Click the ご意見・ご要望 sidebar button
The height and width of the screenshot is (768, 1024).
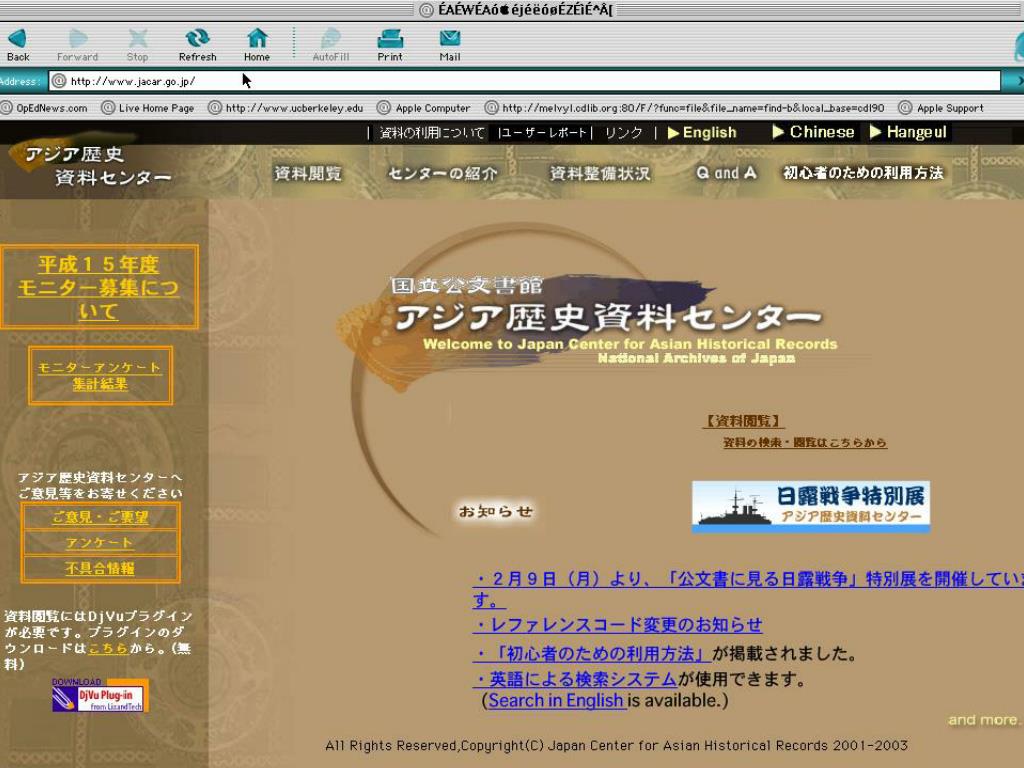(x=100, y=517)
